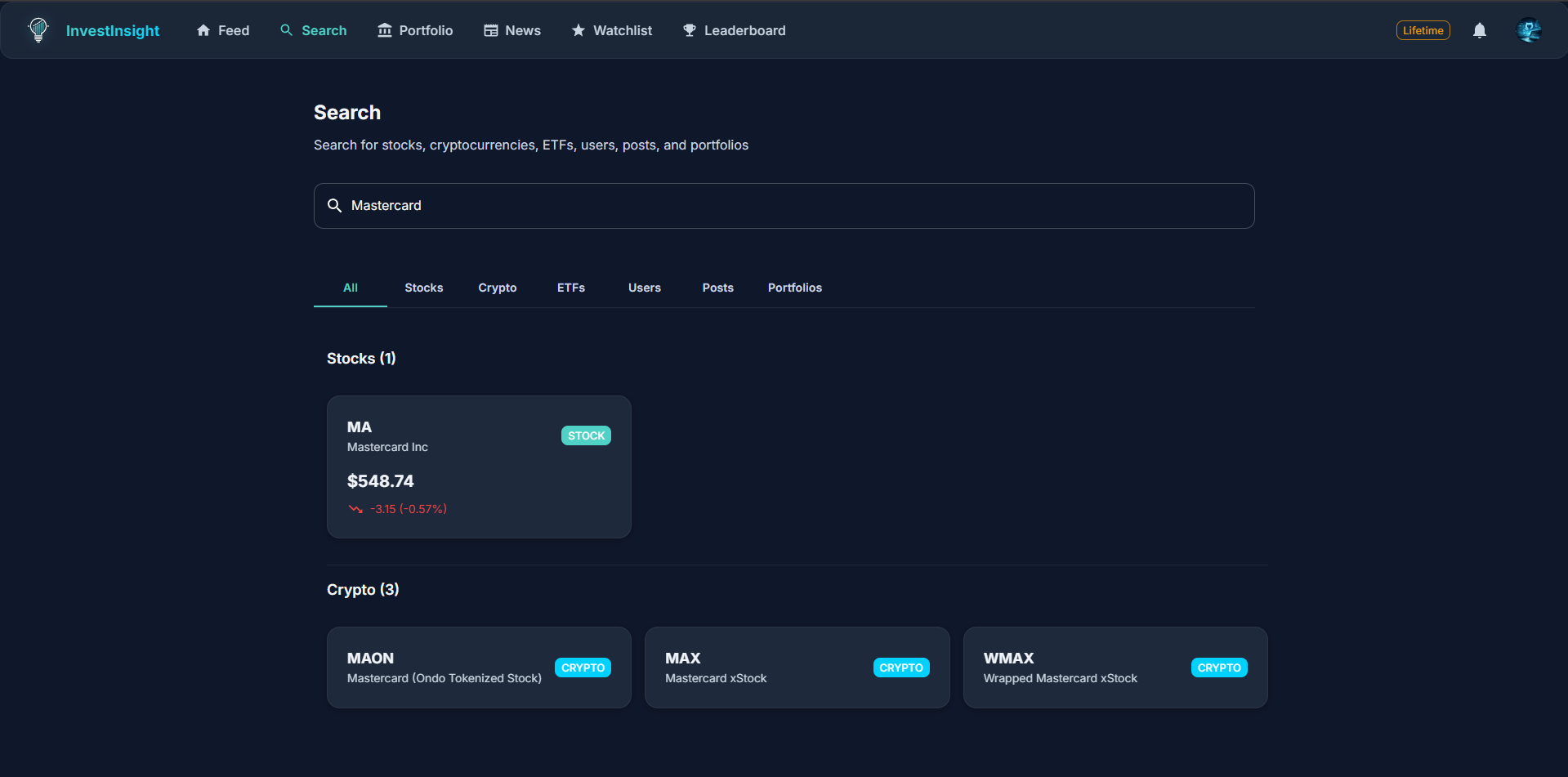Select the Feed home icon
The image size is (1568, 777).
(203, 29)
